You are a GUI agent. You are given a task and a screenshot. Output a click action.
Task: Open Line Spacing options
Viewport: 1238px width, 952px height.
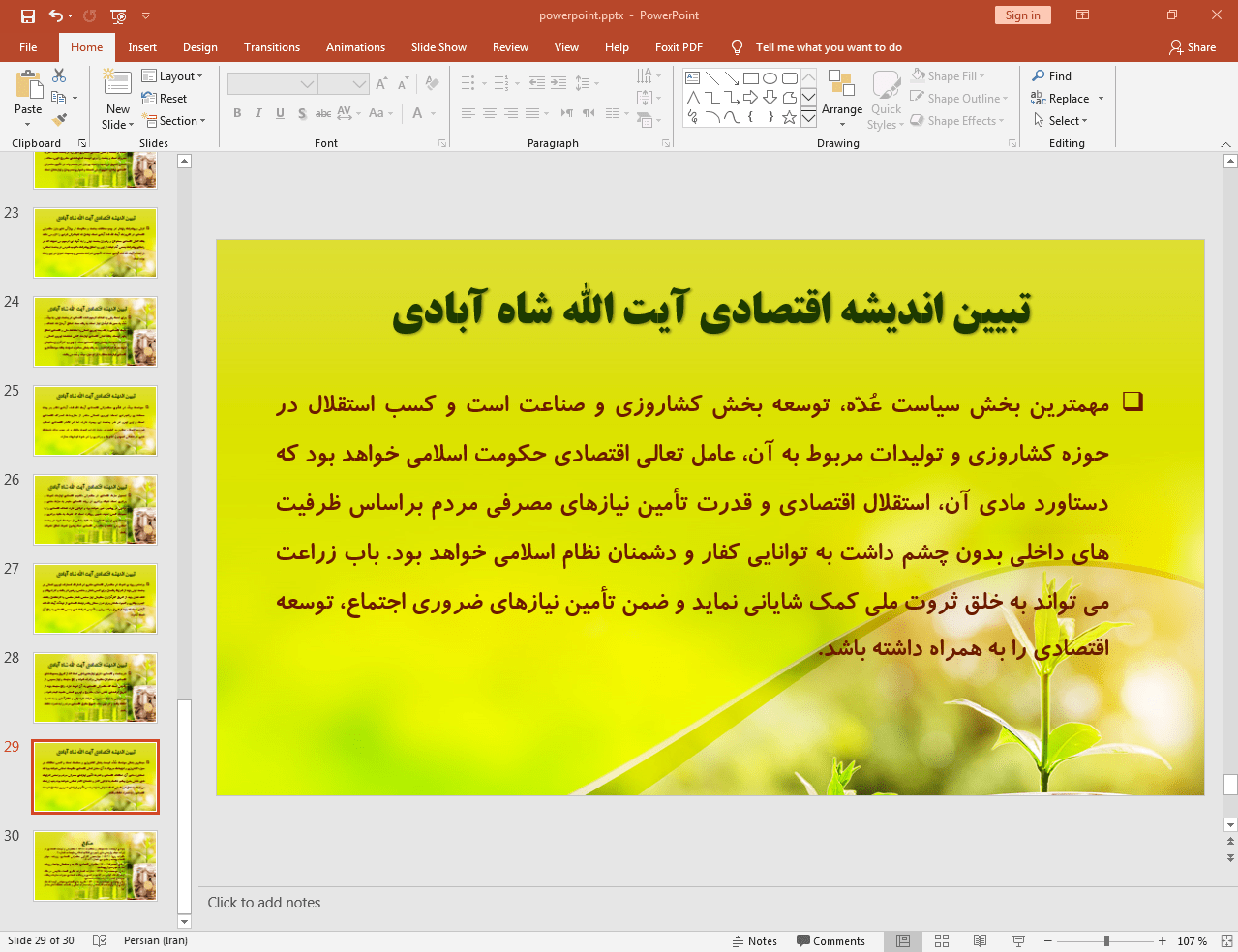587,83
